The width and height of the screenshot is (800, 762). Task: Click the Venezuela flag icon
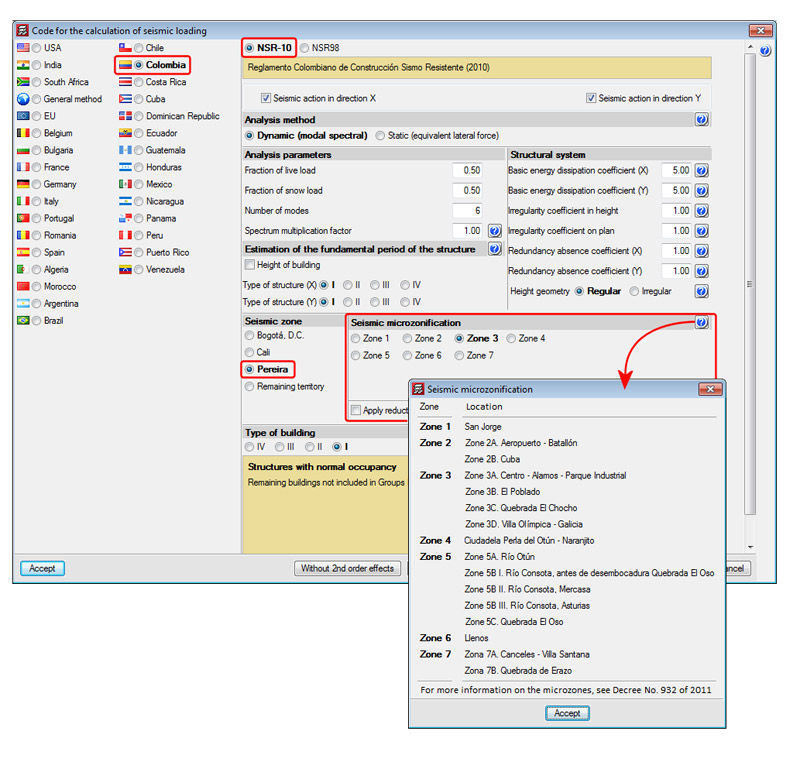click(125, 269)
